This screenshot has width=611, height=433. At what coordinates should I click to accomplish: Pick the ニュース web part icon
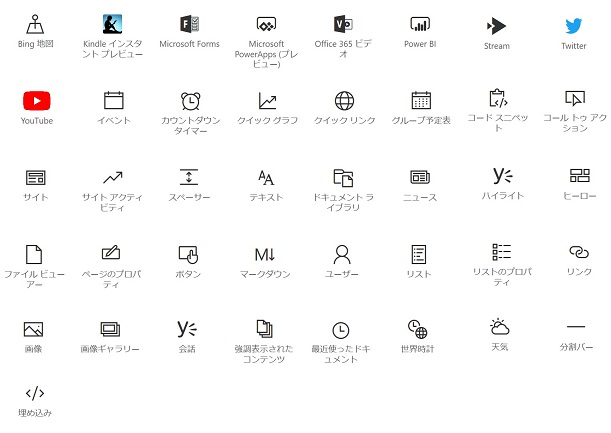(x=420, y=177)
